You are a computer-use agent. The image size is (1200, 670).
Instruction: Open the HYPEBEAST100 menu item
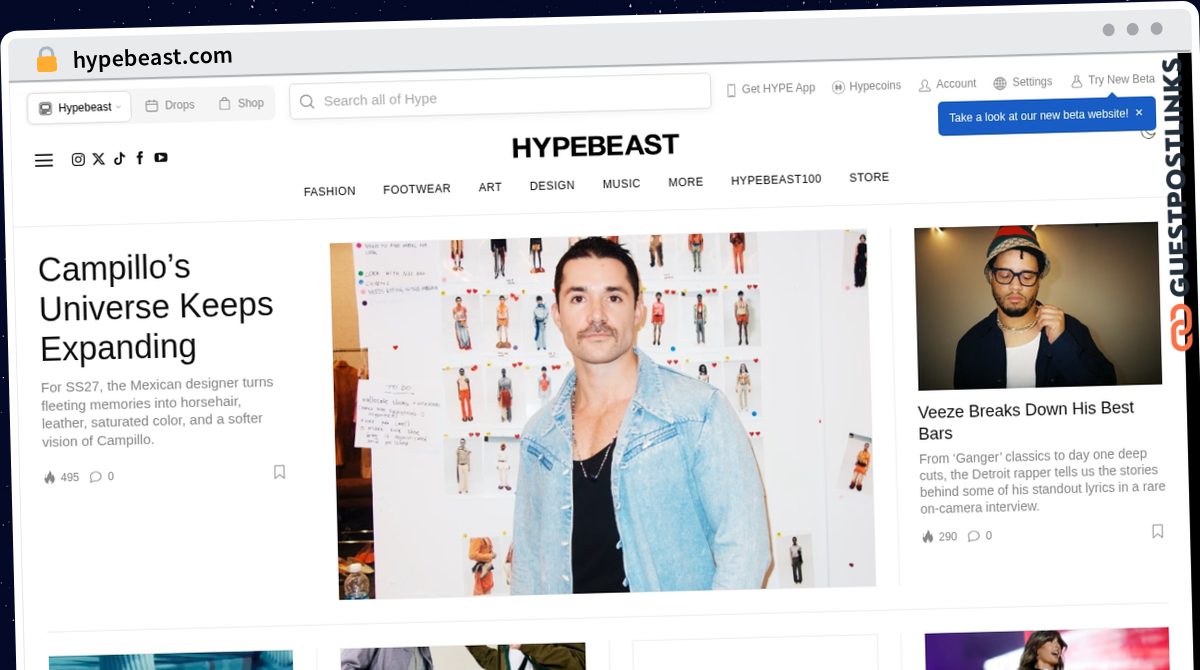[x=776, y=180]
